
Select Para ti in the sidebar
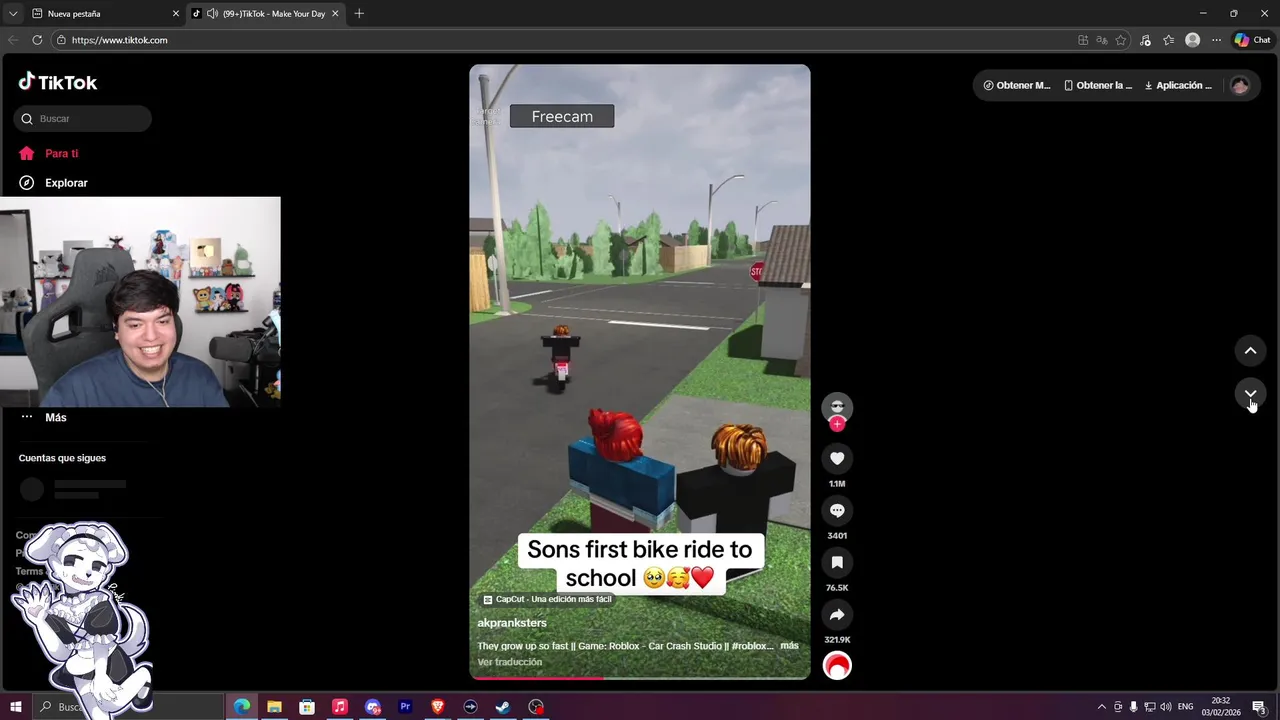click(48, 153)
